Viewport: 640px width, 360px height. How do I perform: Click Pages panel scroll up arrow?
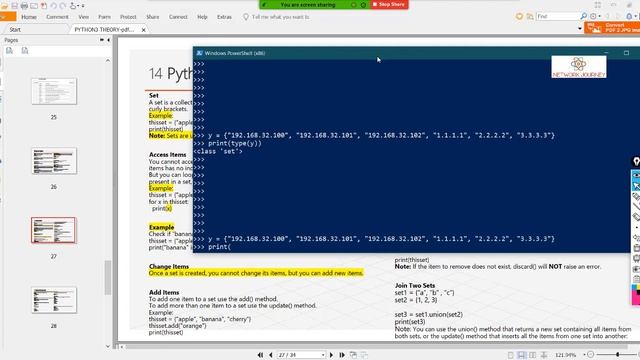108,60
